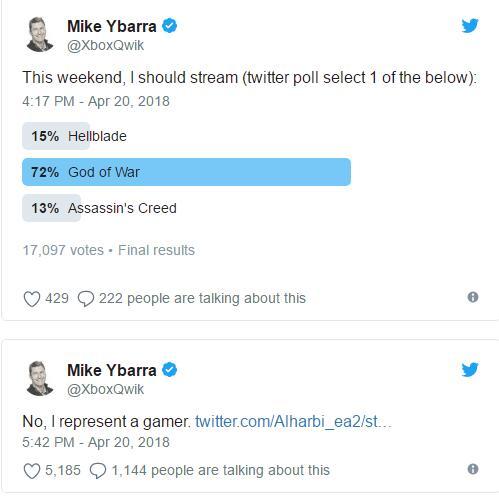Click the @XboxQwik handle in the first tweet
Image resolution: width=499 pixels, height=502 pixels.
[105, 45]
